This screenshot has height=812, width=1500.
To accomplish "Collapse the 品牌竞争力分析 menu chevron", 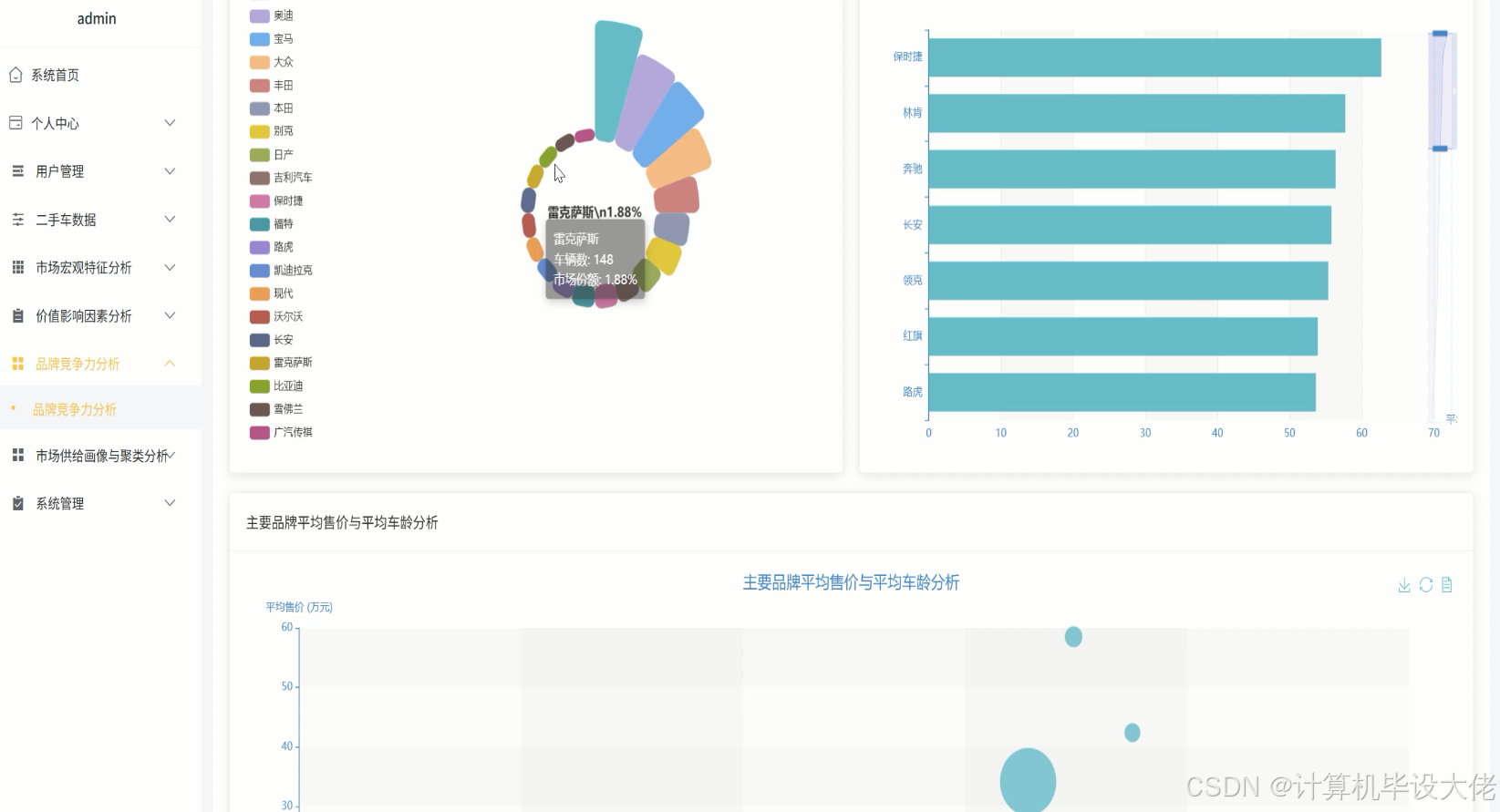I will pyautogui.click(x=170, y=364).
